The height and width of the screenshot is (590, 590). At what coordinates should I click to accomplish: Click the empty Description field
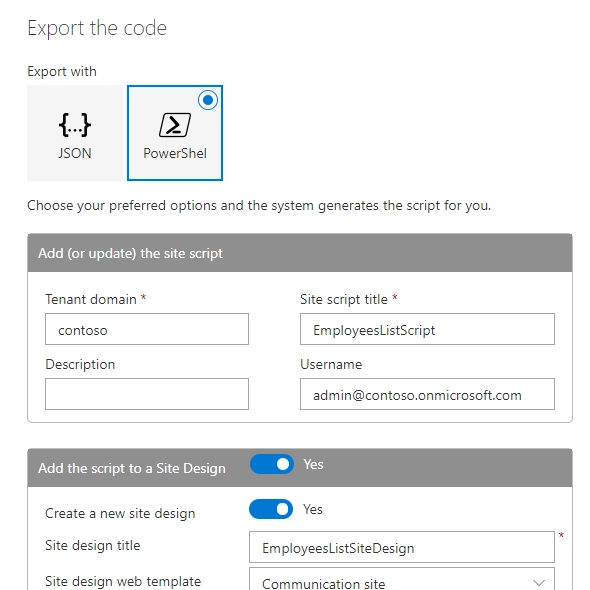(147, 394)
